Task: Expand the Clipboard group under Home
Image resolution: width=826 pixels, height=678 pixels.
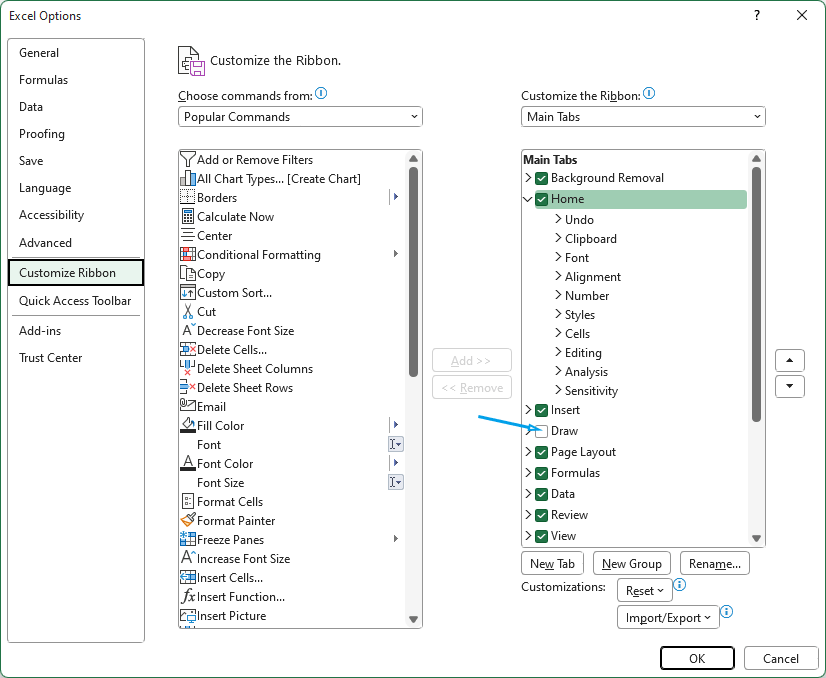Action: [x=558, y=239]
